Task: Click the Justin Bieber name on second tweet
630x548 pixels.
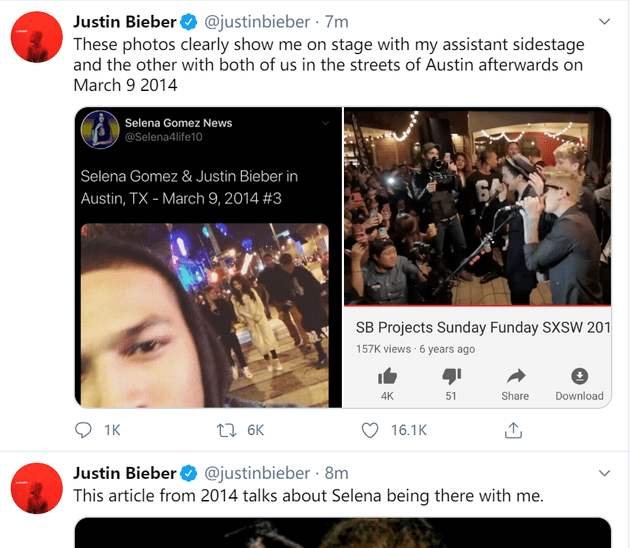Action: coord(124,473)
